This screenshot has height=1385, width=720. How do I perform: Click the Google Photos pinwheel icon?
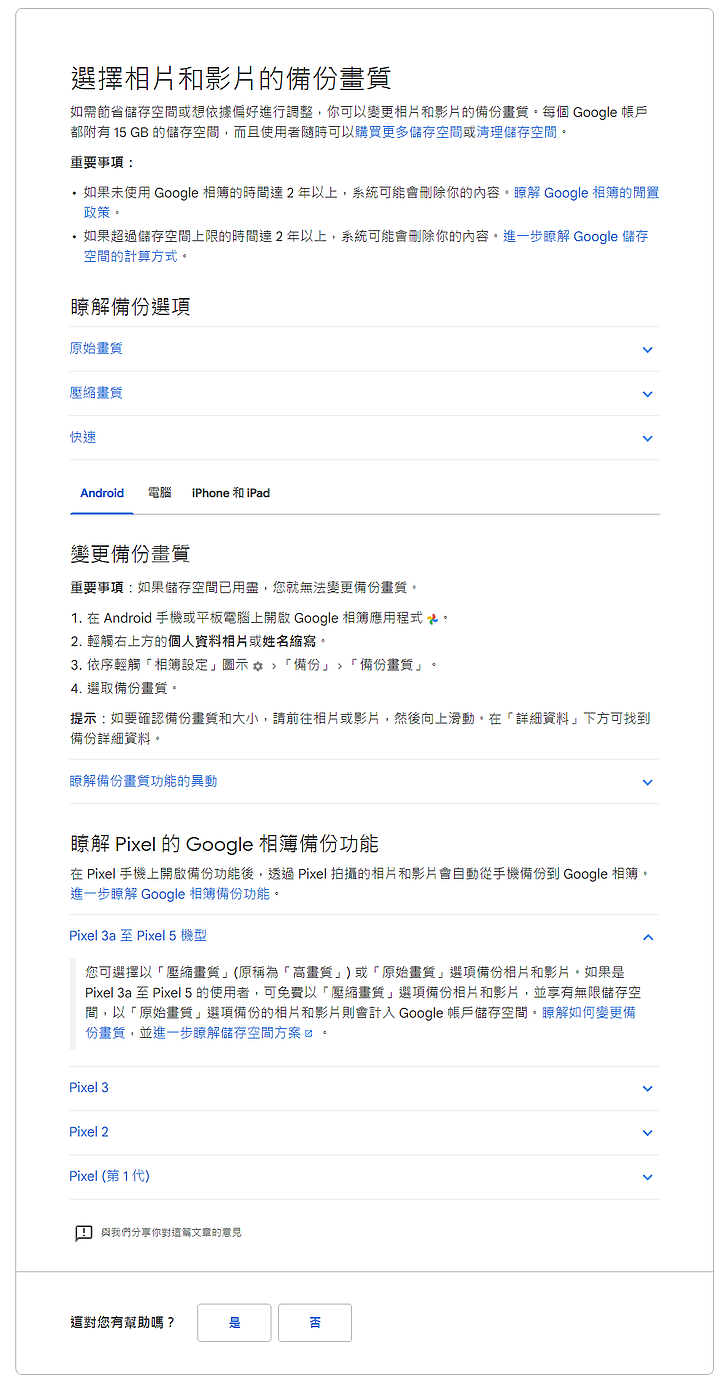click(x=432, y=619)
